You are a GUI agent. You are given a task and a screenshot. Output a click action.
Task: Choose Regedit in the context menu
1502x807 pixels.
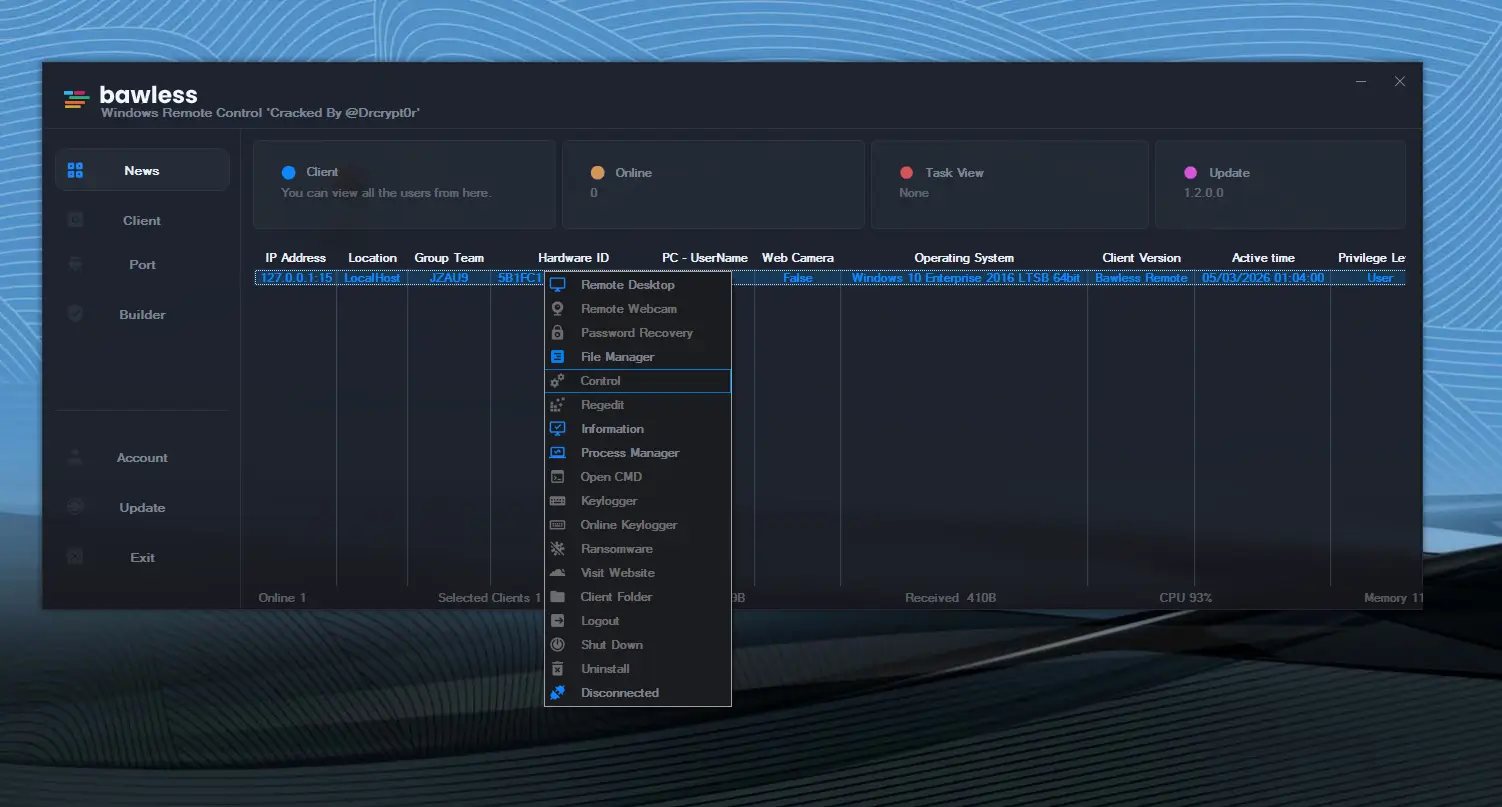coord(602,405)
